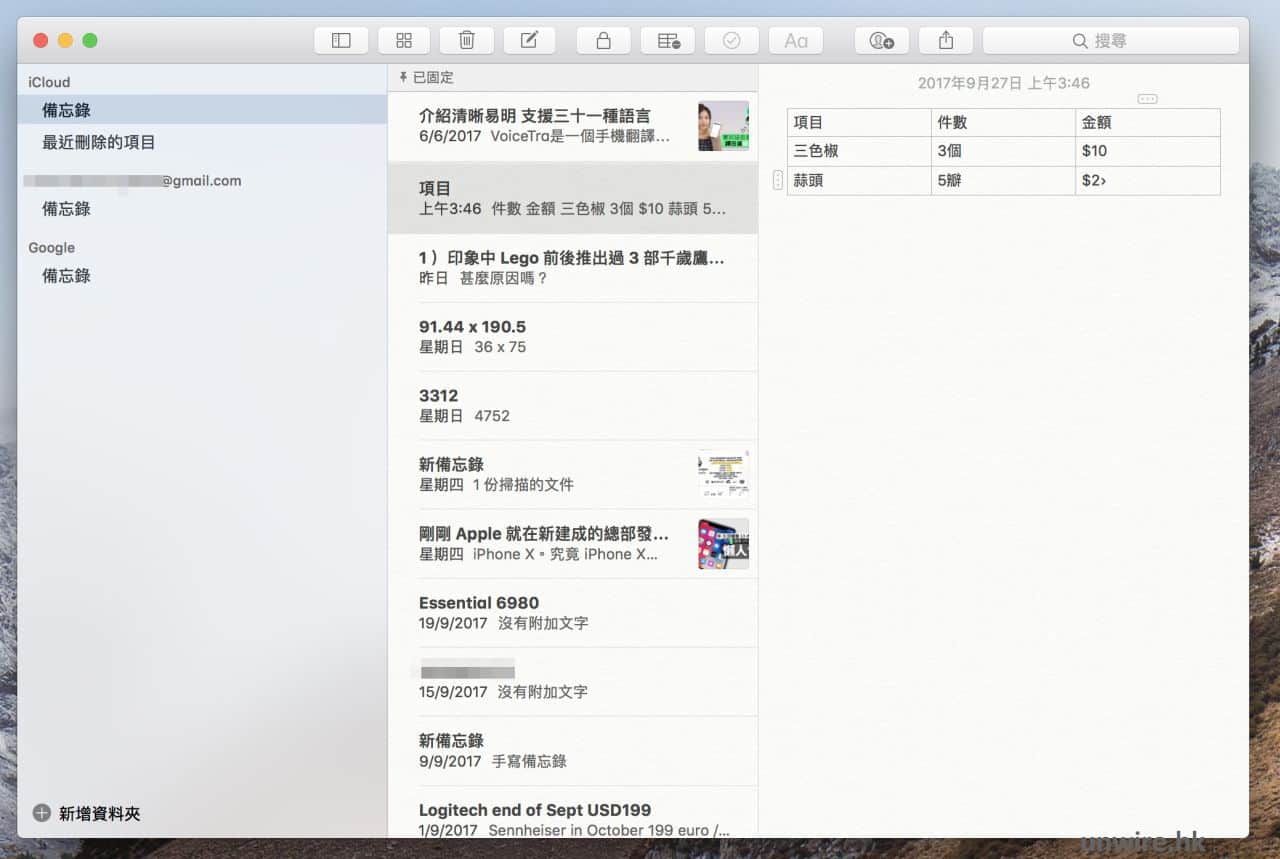
Task: Open the pinned VoiceTra note thumbnail
Action: point(723,126)
